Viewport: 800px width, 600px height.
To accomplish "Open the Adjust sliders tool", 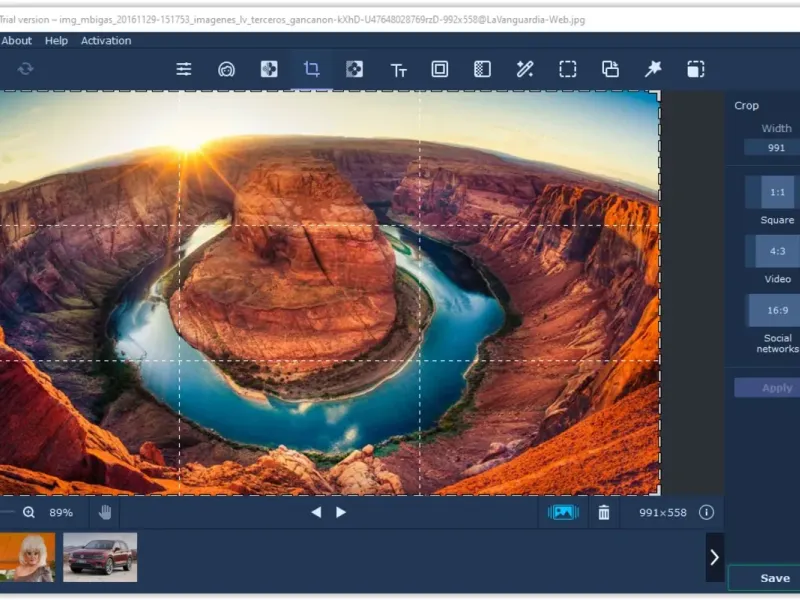I will (184, 69).
